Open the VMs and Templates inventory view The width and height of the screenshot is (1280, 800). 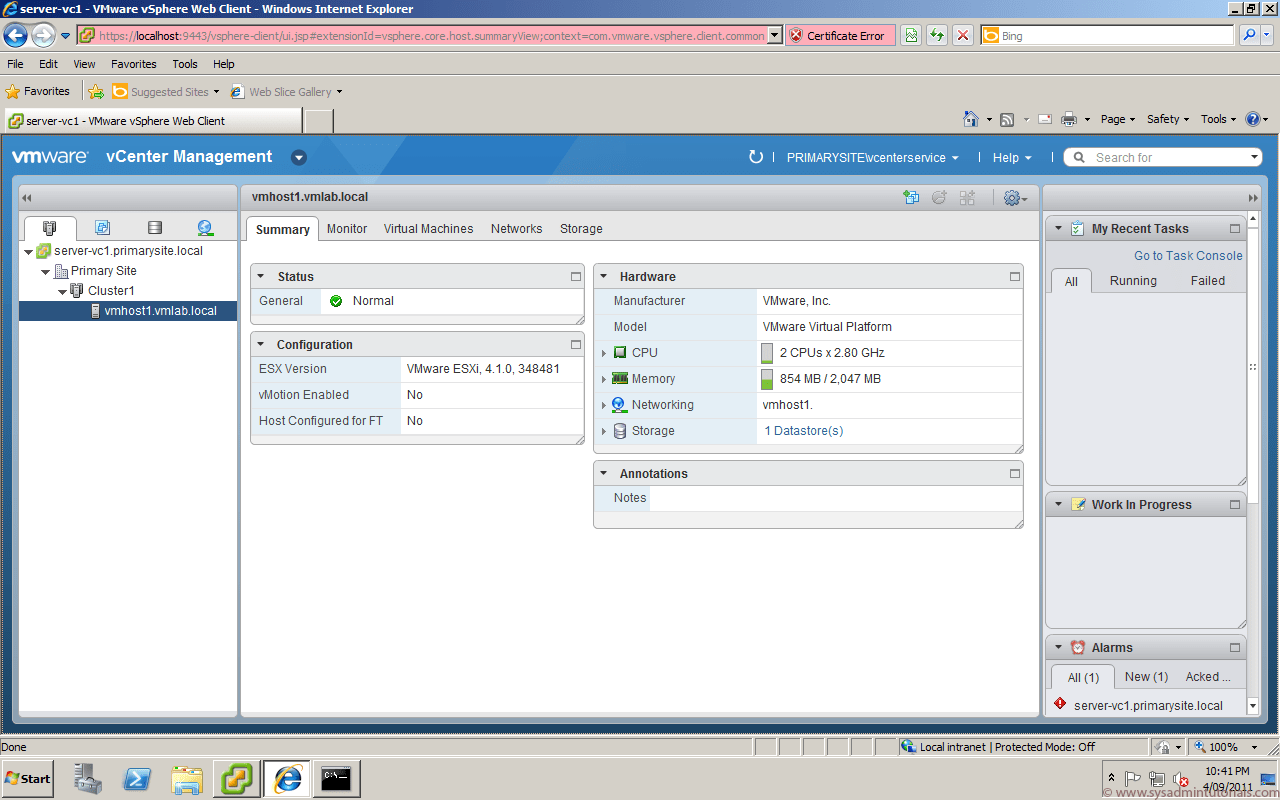[x=103, y=227]
